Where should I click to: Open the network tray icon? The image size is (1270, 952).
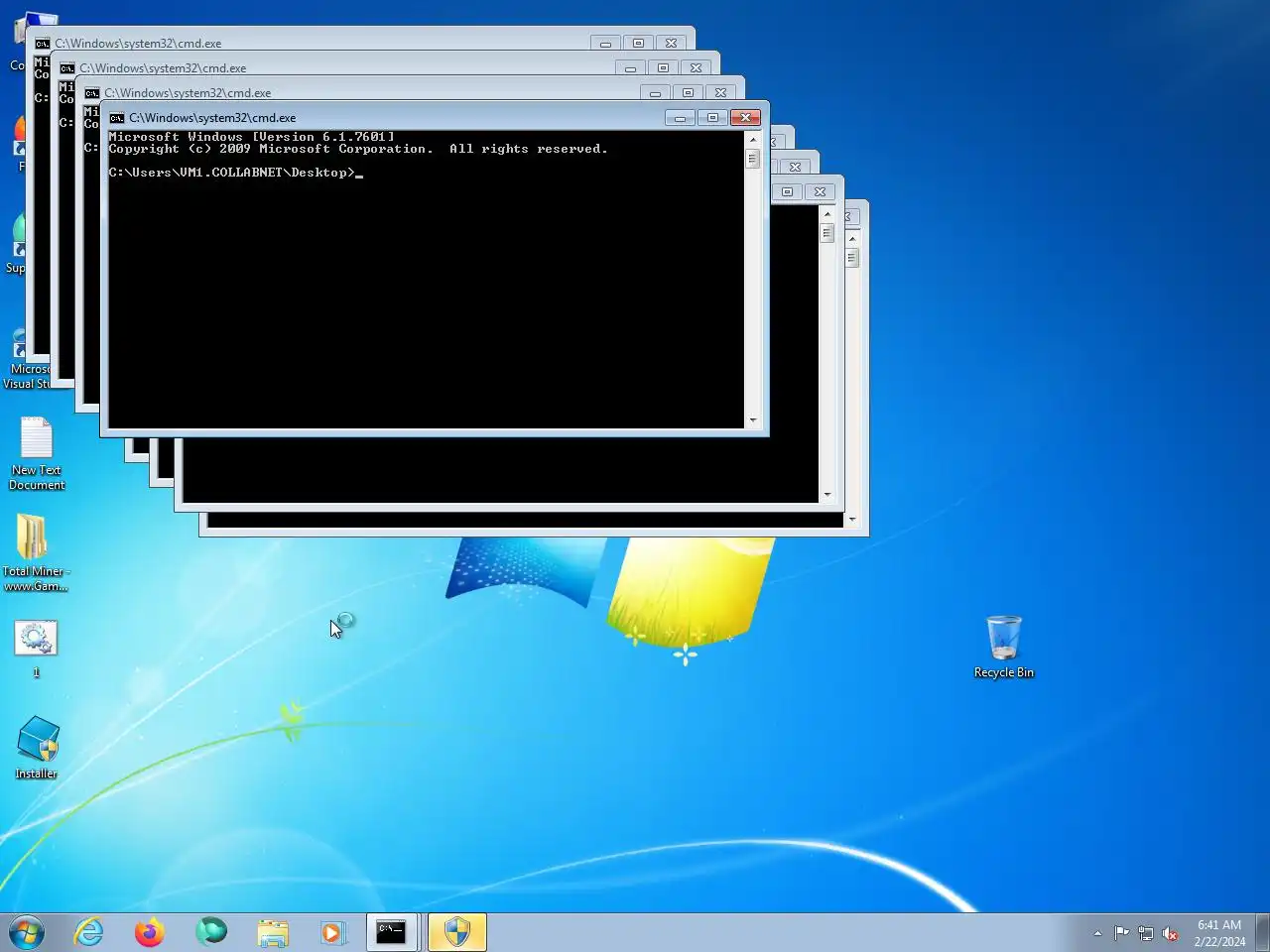click(x=1146, y=933)
